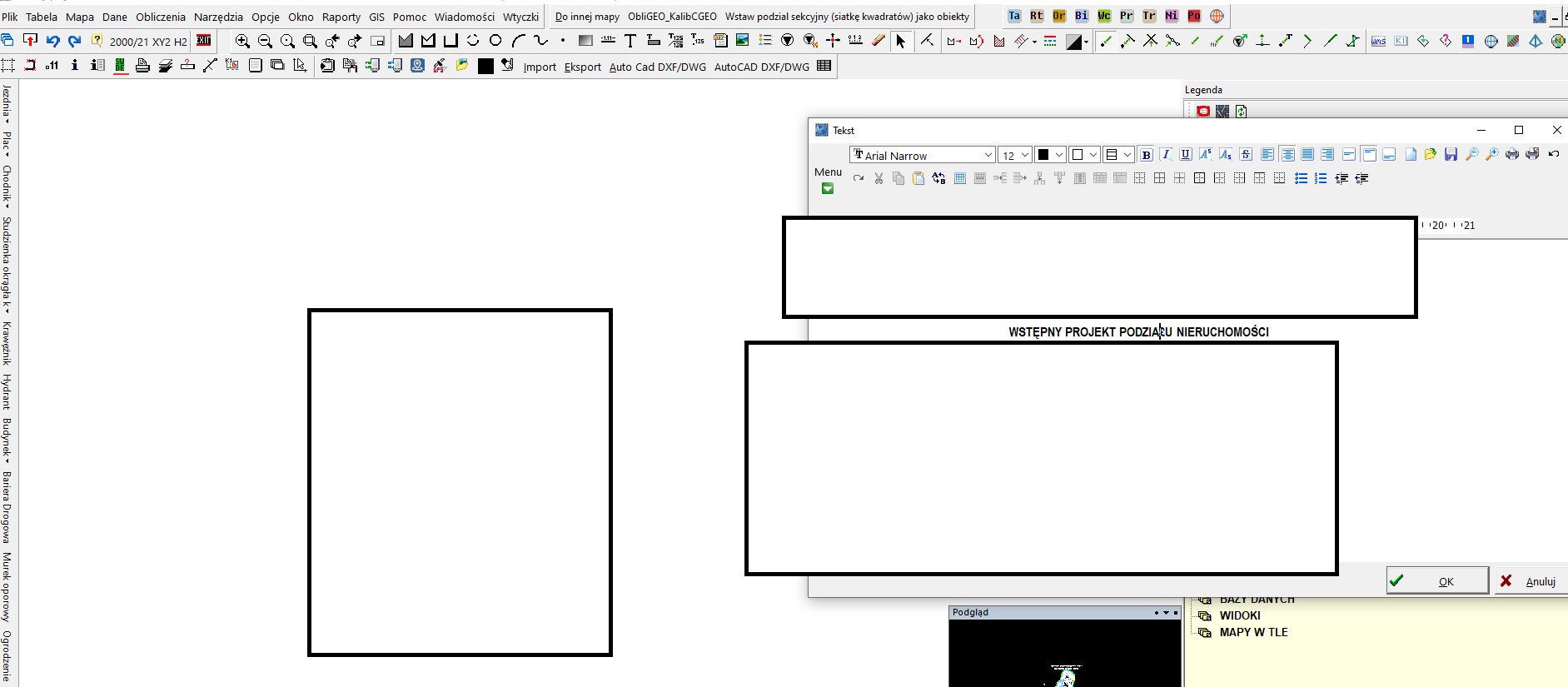Click the undo arrow in Tekst window toolbar
The width and height of the screenshot is (1568, 687).
1554,154
